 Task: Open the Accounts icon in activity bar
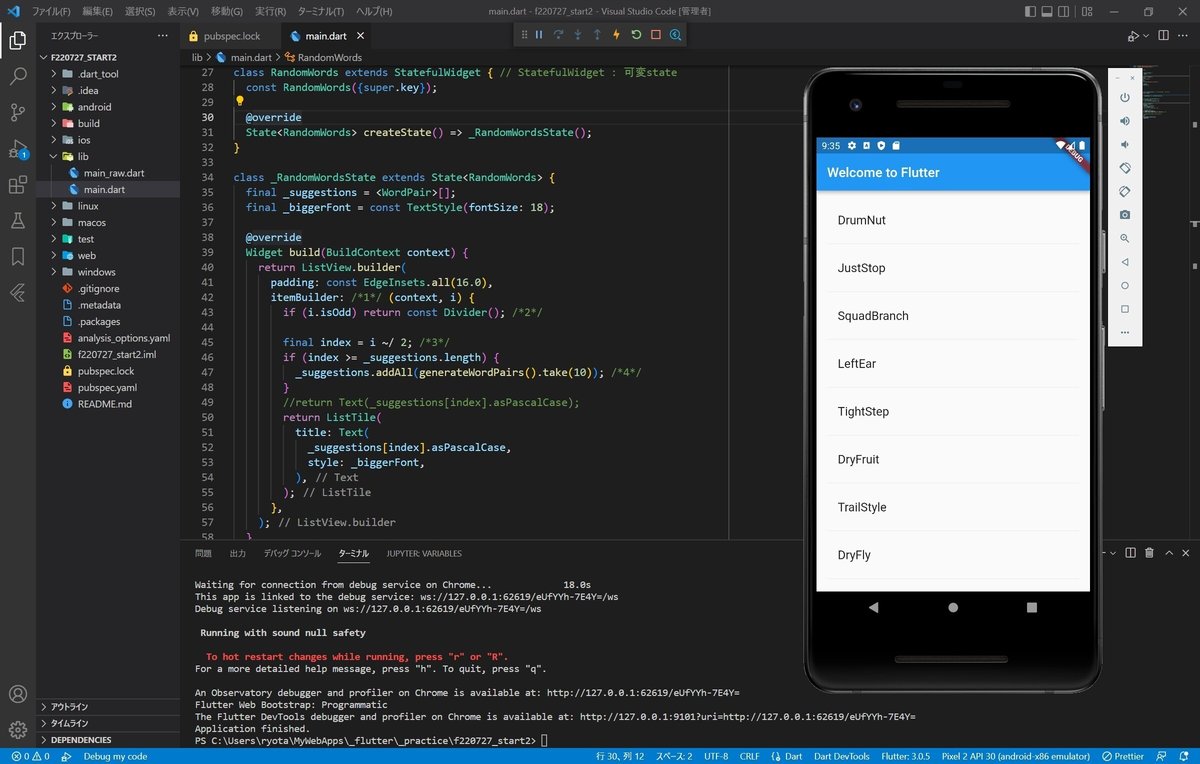(18, 694)
